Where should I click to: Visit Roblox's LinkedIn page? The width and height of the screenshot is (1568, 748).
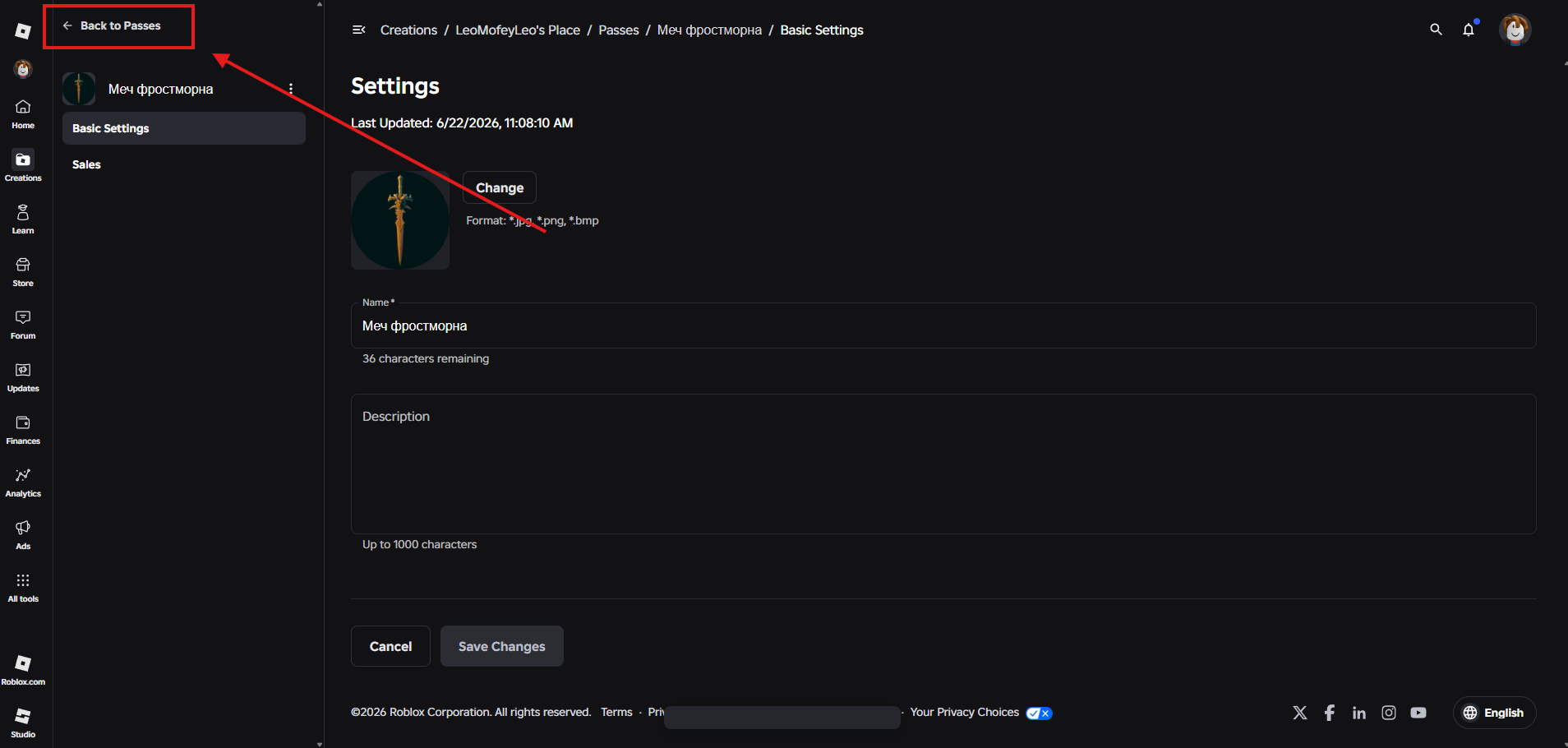[x=1359, y=713]
